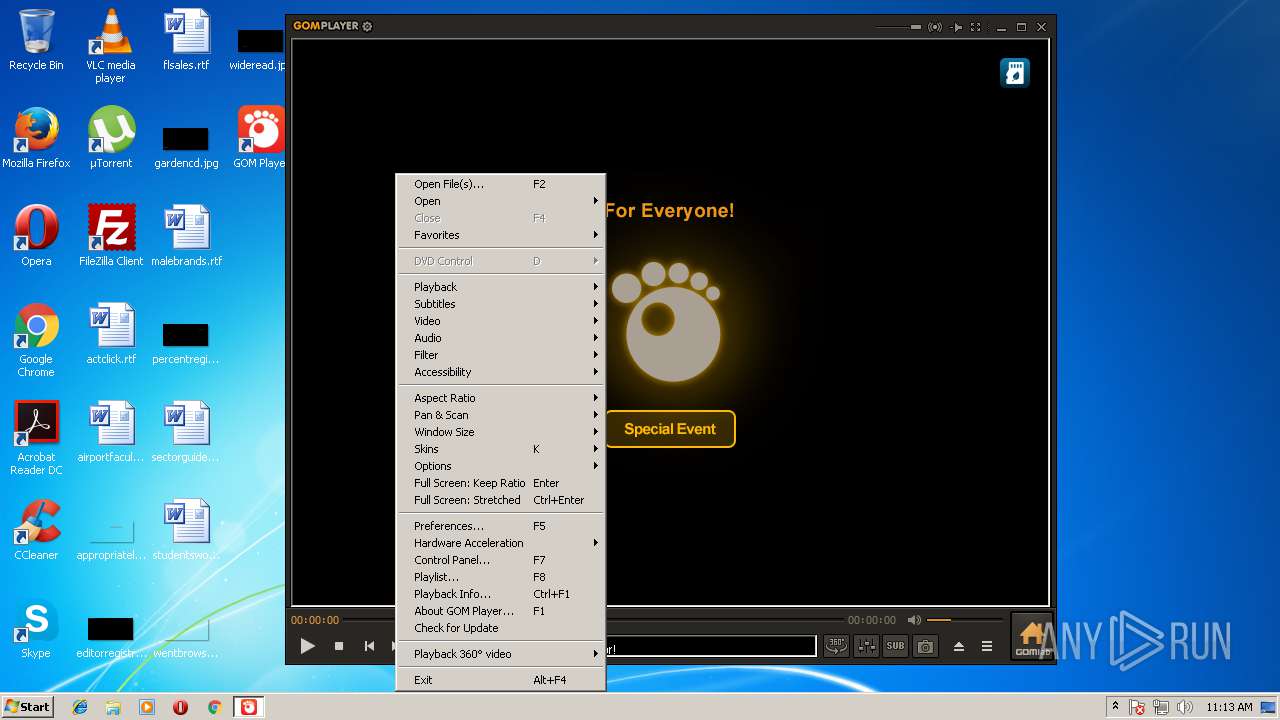The width and height of the screenshot is (1280, 720).
Task: Open Chrome from the taskbar
Action: click(x=214, y=707)
